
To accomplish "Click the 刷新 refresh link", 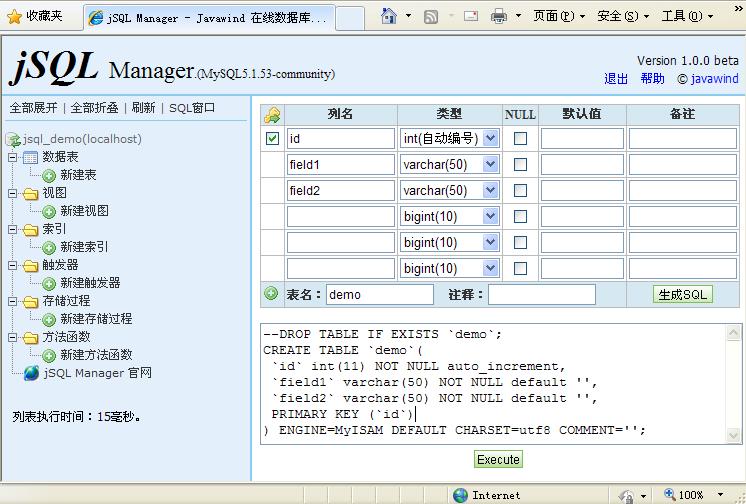I will pos(143,108).
